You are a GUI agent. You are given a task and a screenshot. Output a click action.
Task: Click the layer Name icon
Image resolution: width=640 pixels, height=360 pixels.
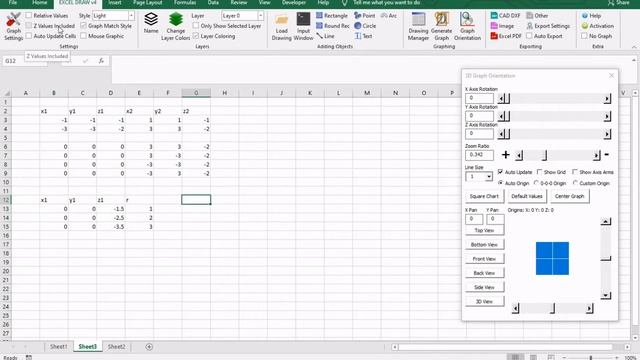151,23
